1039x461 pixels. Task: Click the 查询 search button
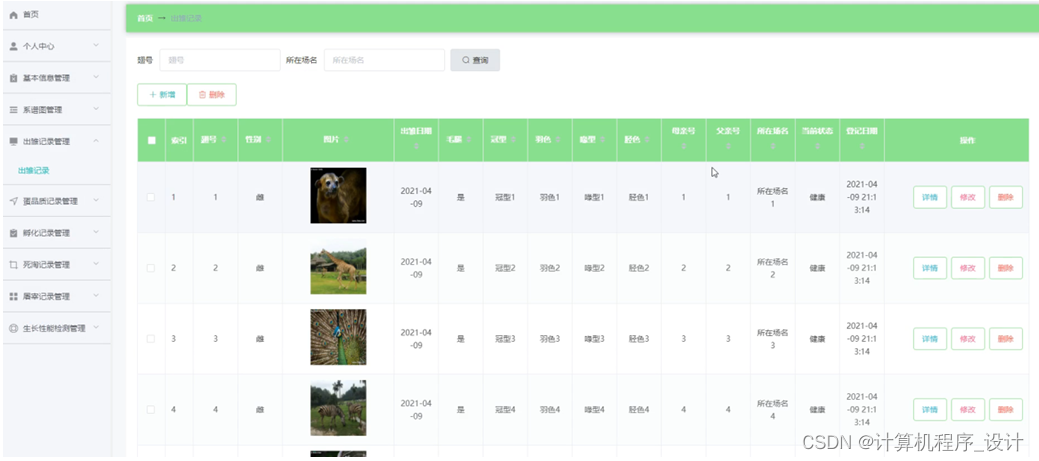pyautogui.click(x=475, y=60)
